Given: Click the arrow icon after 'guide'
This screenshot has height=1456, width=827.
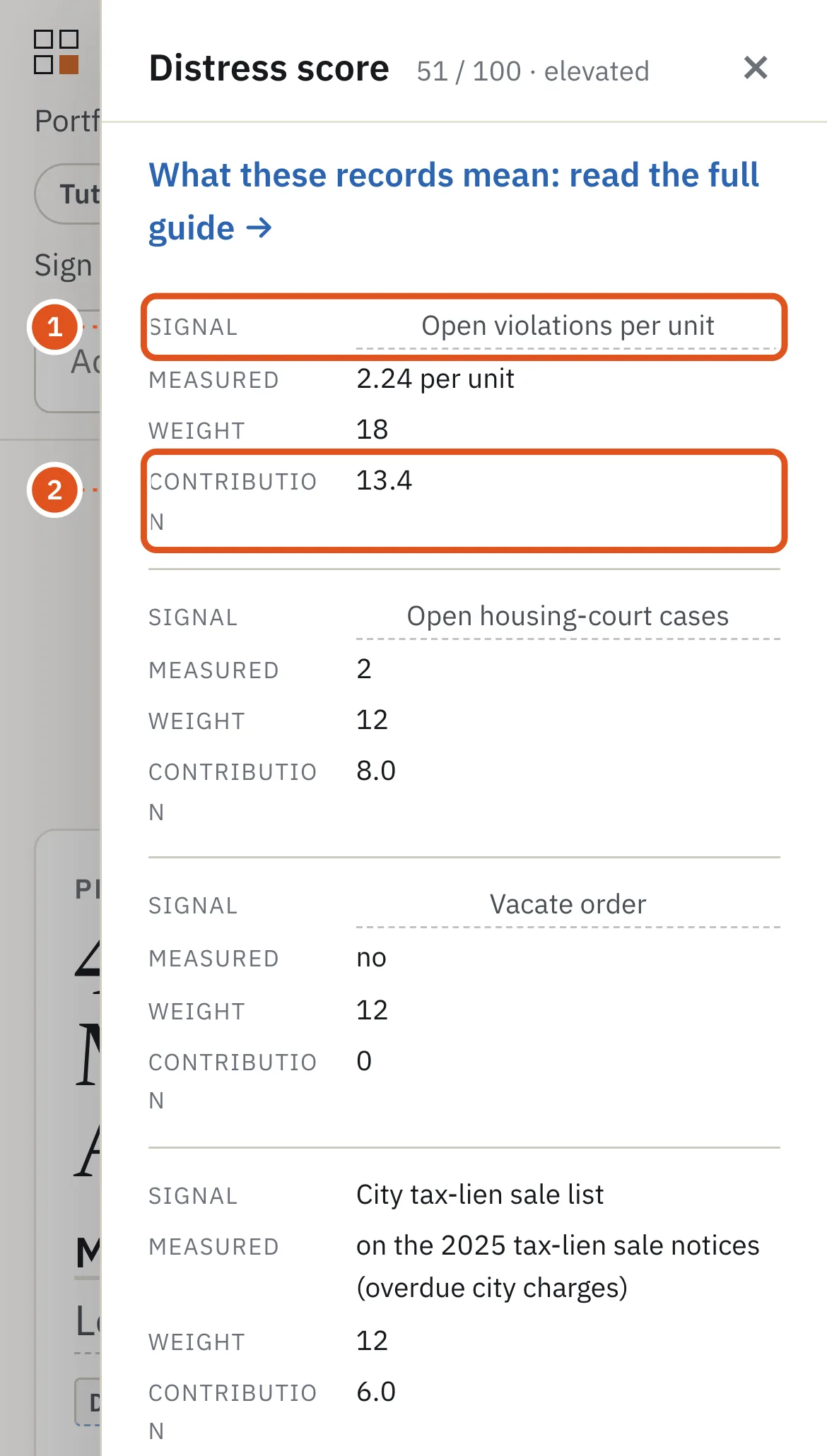Looking at the screenshot, I should tap(259, 228).
